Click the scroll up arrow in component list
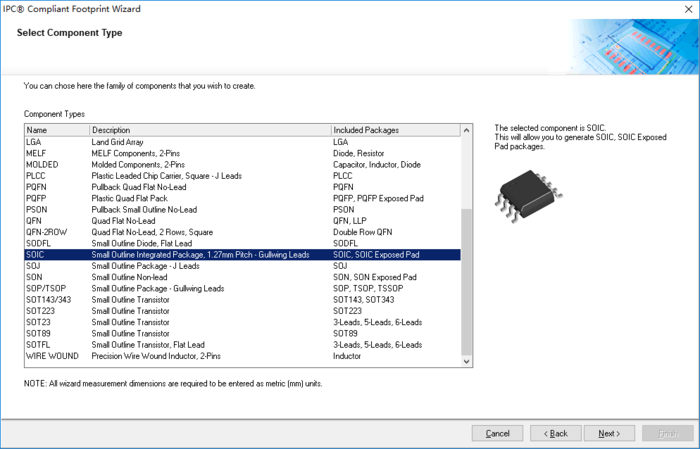The width and height of the screenshot is (700, 449). (x=467, y=130)
